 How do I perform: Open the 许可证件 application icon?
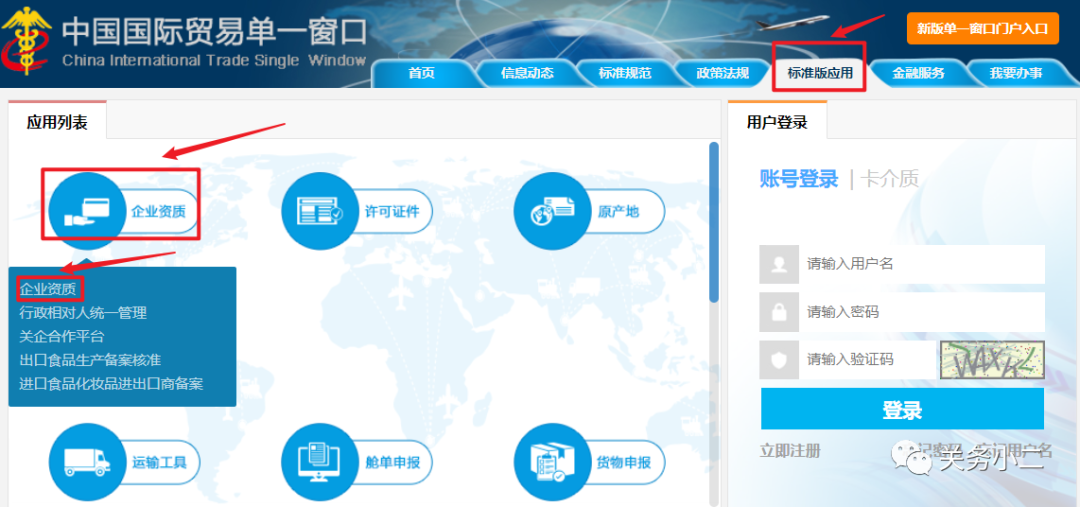tap(320, 211)
